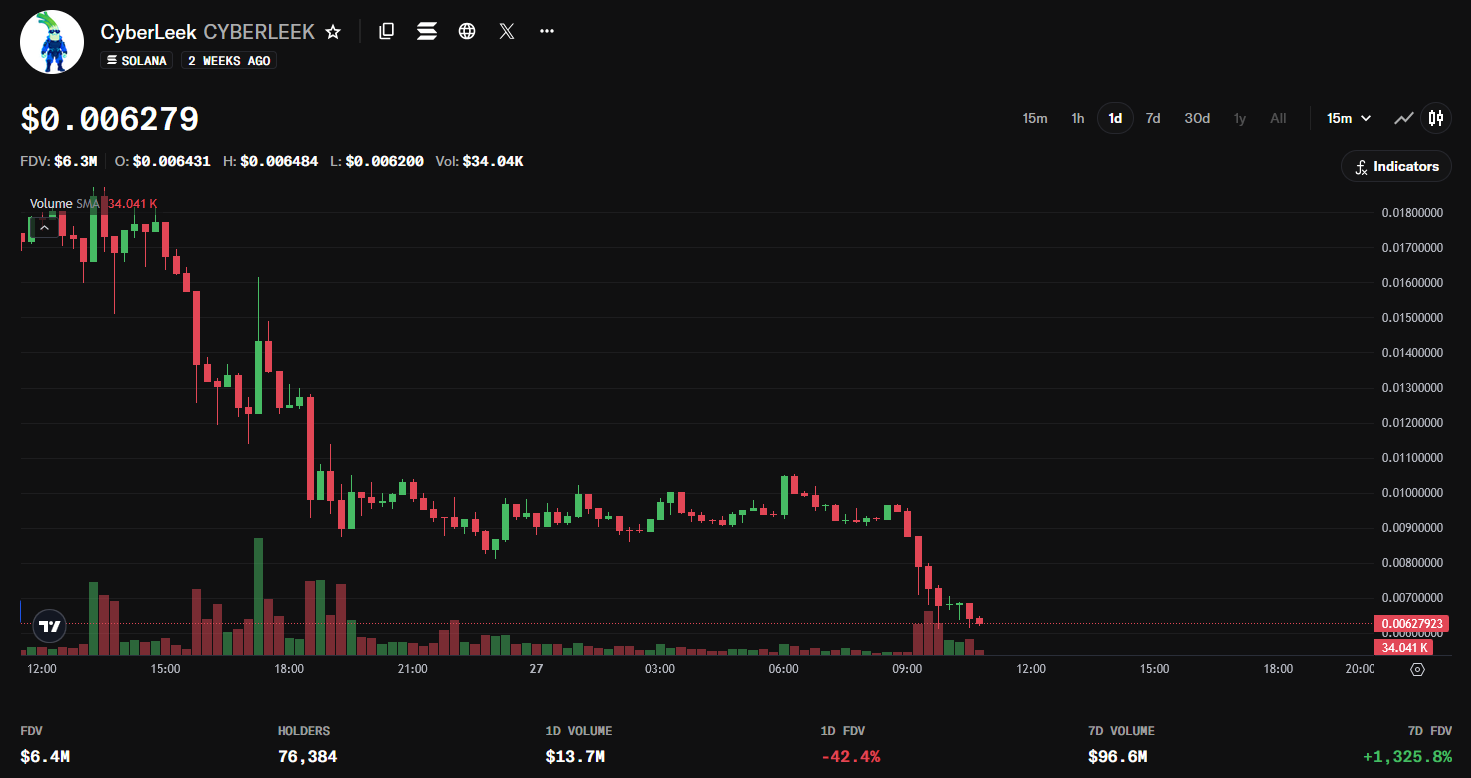Screen dimensions: 1471x778
Task: Click the SOLANA chain tag
Action: (137, 60)
